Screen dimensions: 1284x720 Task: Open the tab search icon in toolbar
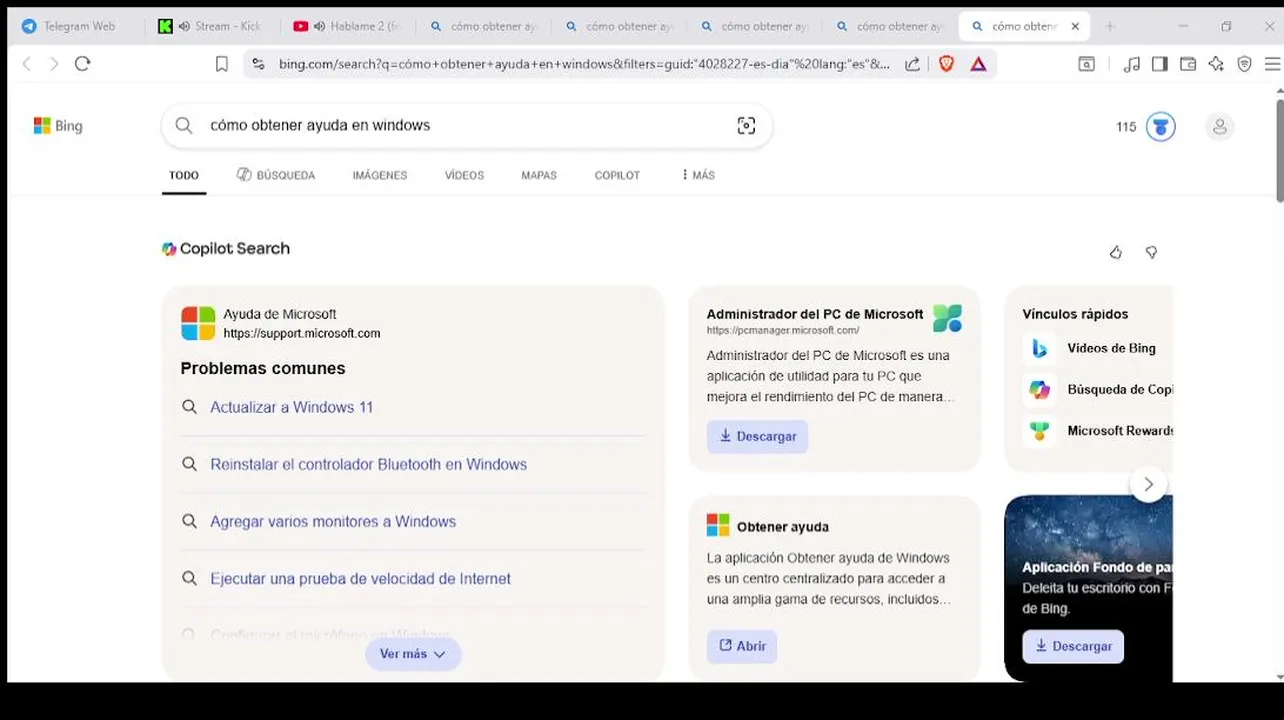click(1087, 64)
